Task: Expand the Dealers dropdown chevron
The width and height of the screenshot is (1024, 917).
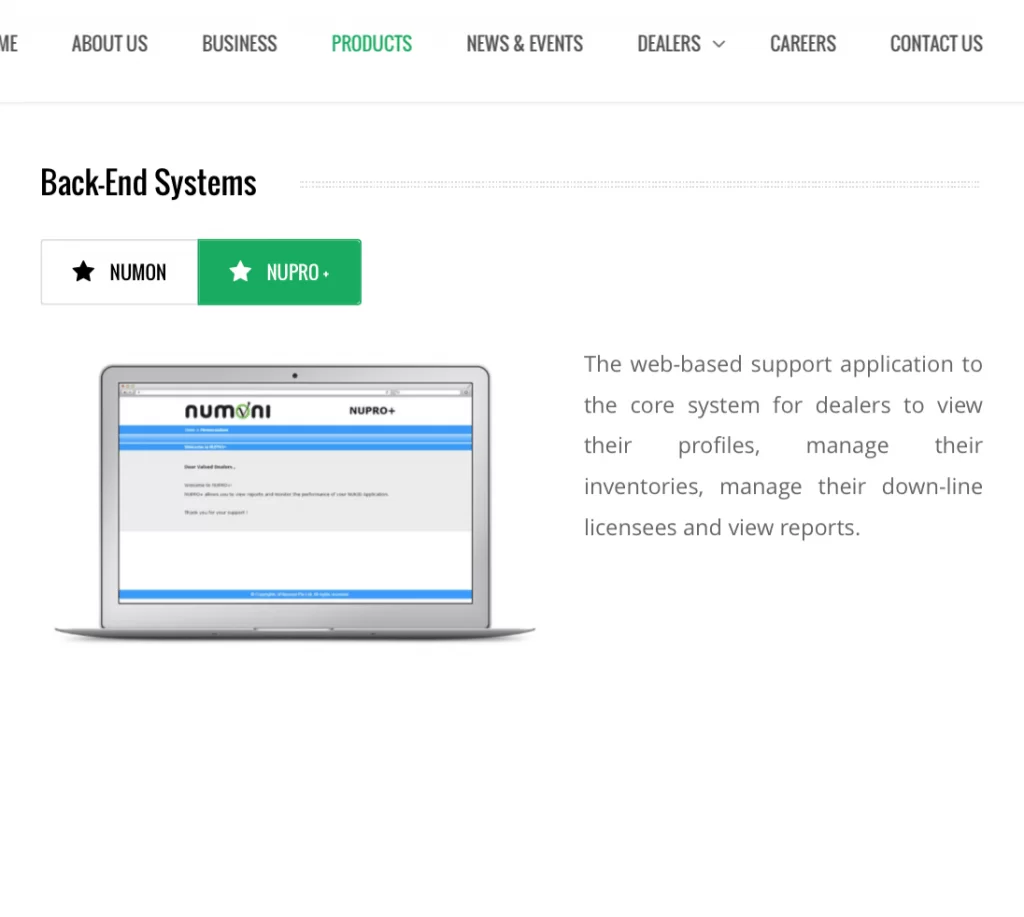Action: (719, 44)
